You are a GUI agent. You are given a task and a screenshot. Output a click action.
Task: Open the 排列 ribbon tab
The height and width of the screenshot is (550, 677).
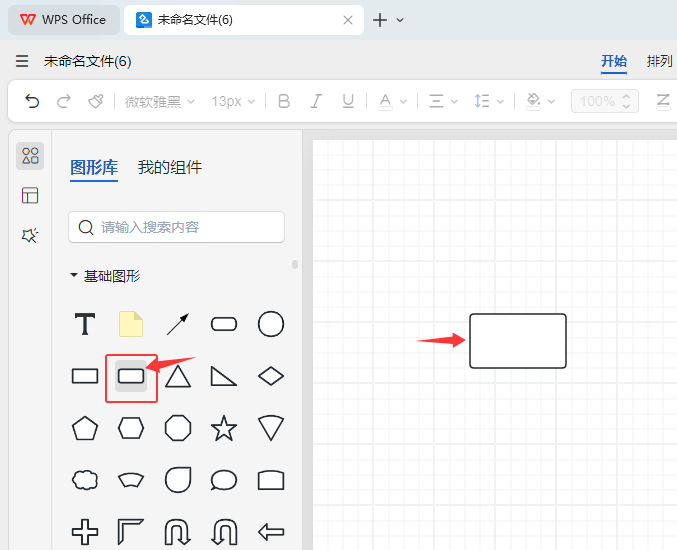pos(660,61)
